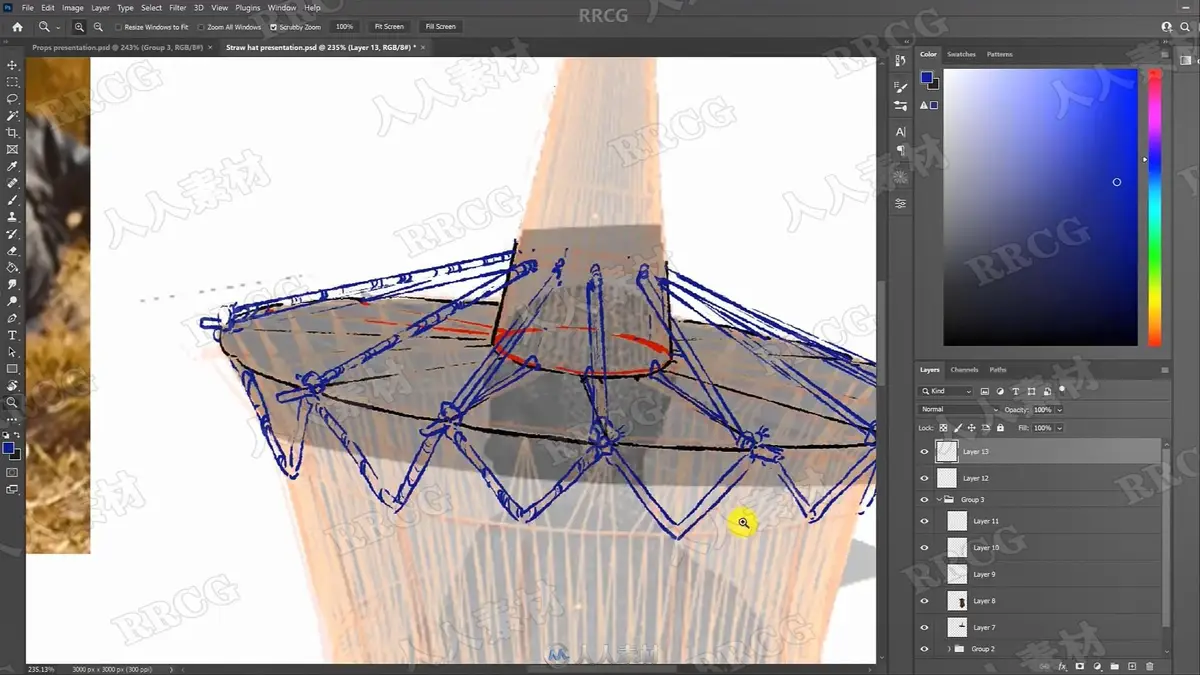
Task: Enable Resize Windows to Fit checkbox
Action: point(119,27)
